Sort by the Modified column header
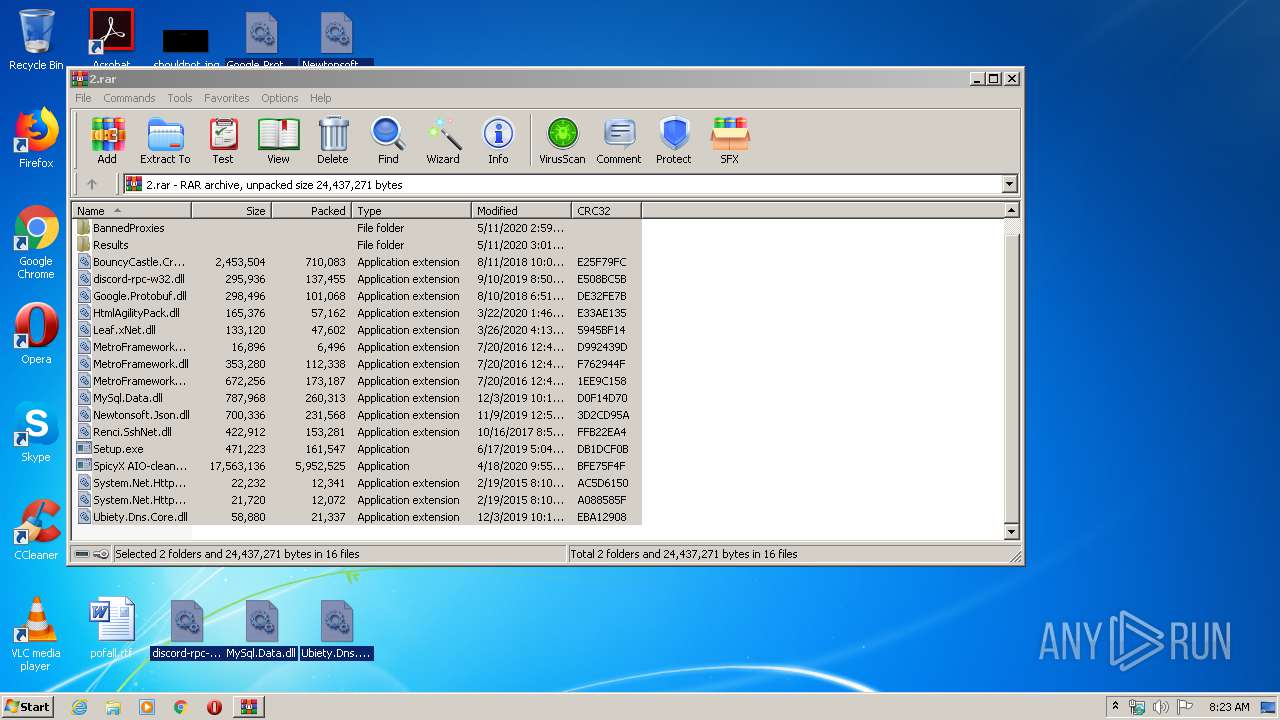The height and width of the screenshot is (720, 1280). (521, 210)
